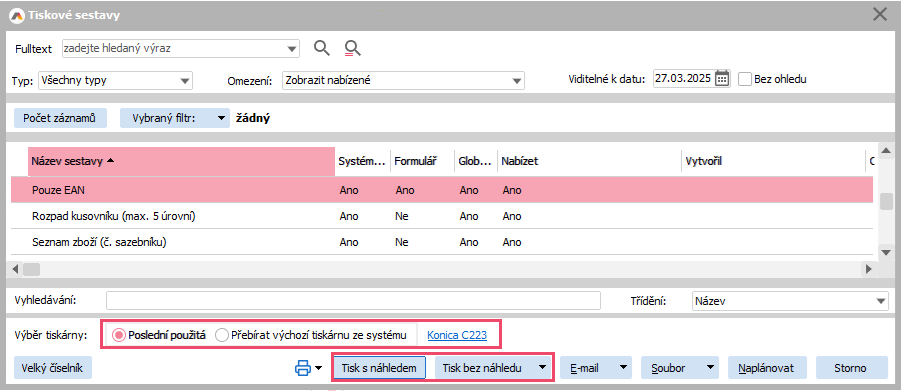The height and width of the screenshot is (391, 901).
Task: Click the vertical scrollbar down arrow
Action: (885, 252)
